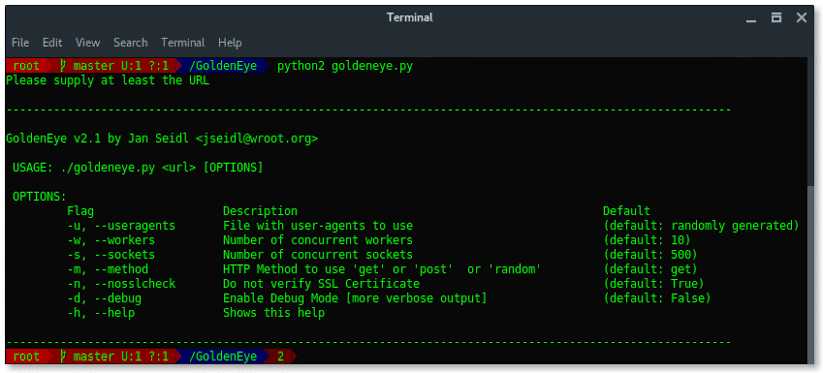
Task: Click the '(default: 500)' value
Action: 650,255
